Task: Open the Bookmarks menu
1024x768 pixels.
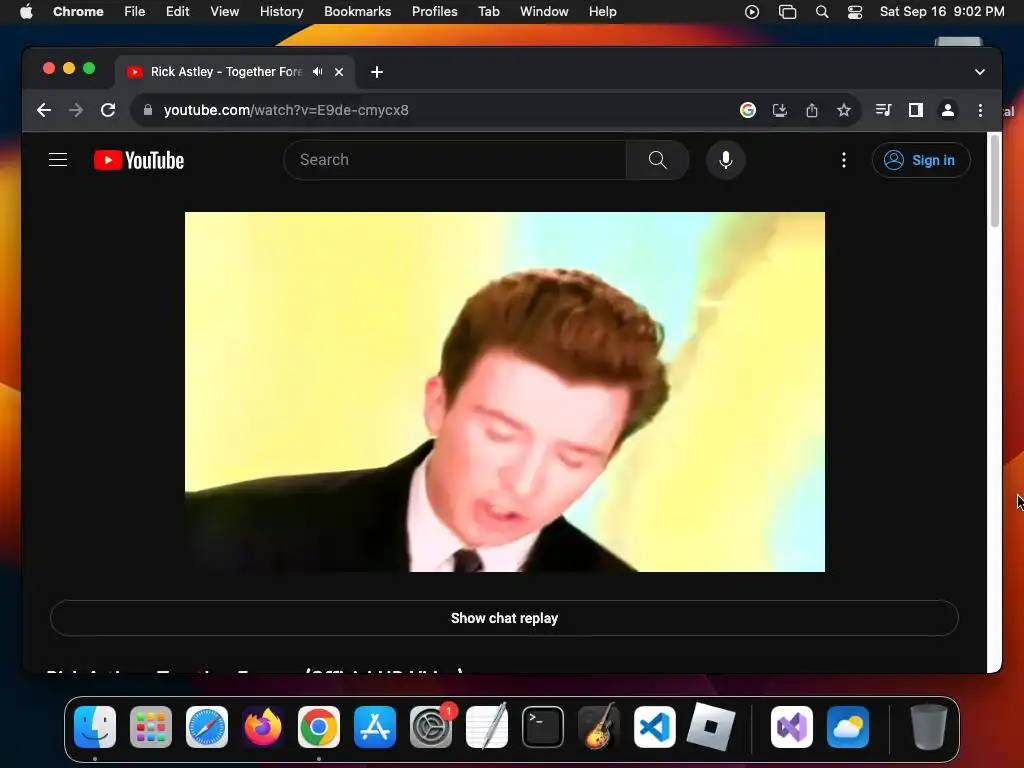Action: [357, 12]
